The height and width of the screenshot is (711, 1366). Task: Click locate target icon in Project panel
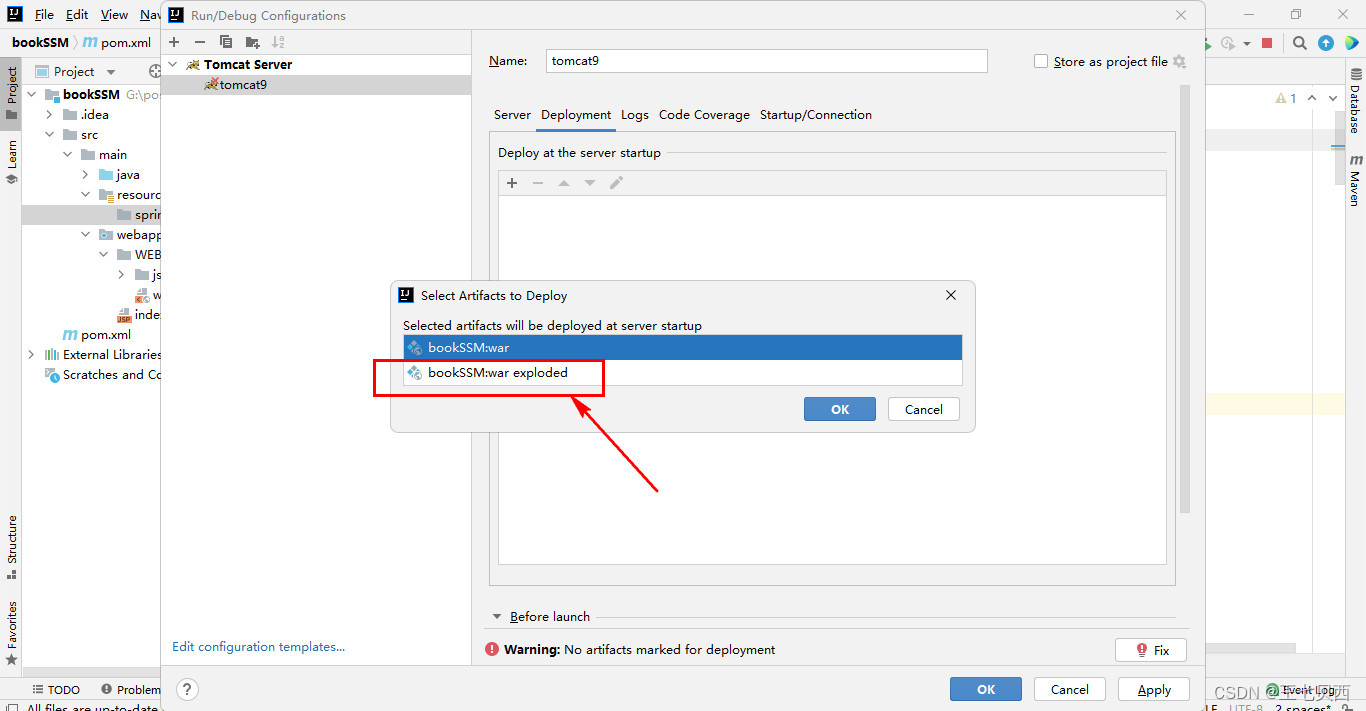[x=155, y=71]
